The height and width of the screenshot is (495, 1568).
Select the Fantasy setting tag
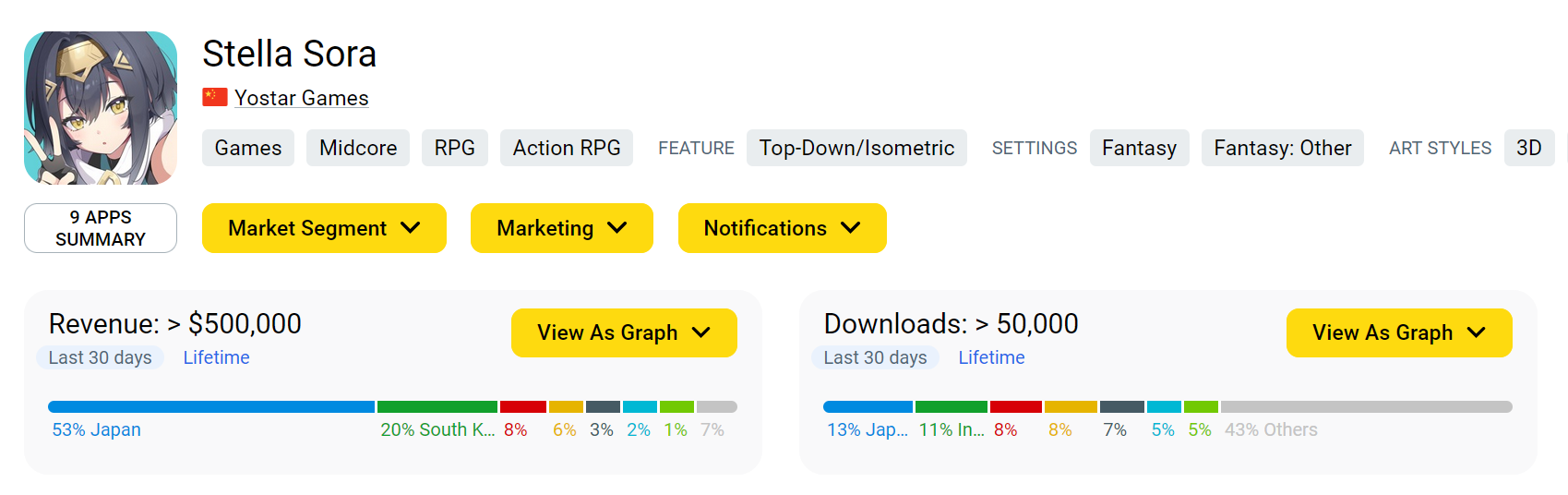click(1139, 148)
